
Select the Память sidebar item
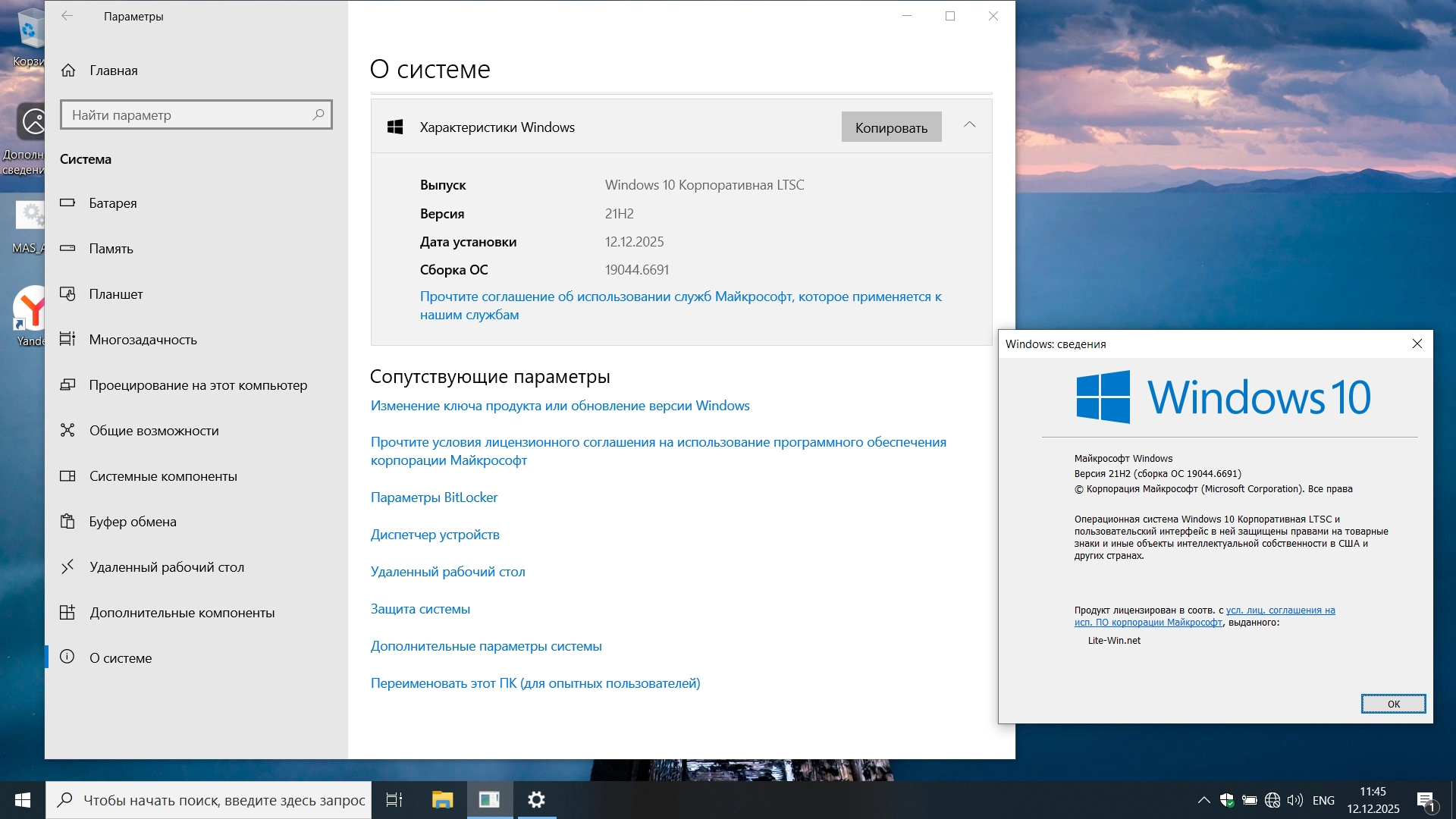coord(111,249)
